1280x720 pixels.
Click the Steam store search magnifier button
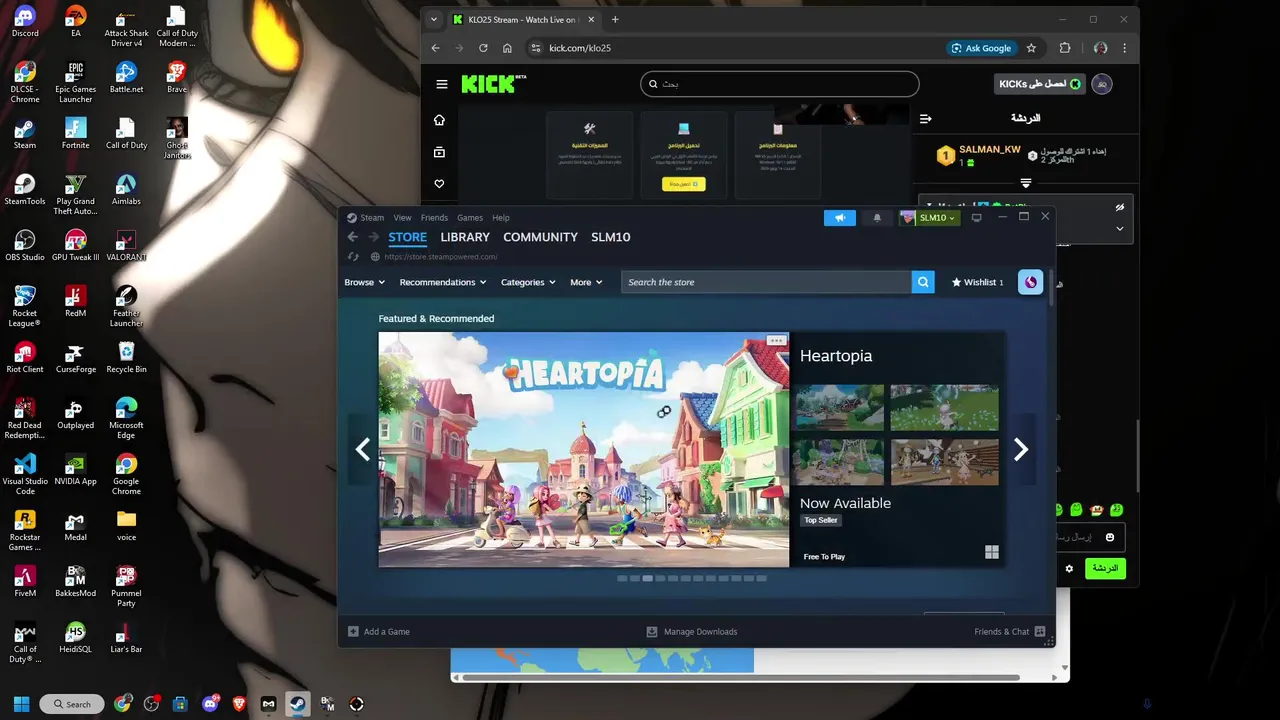(x=923, y=282)
